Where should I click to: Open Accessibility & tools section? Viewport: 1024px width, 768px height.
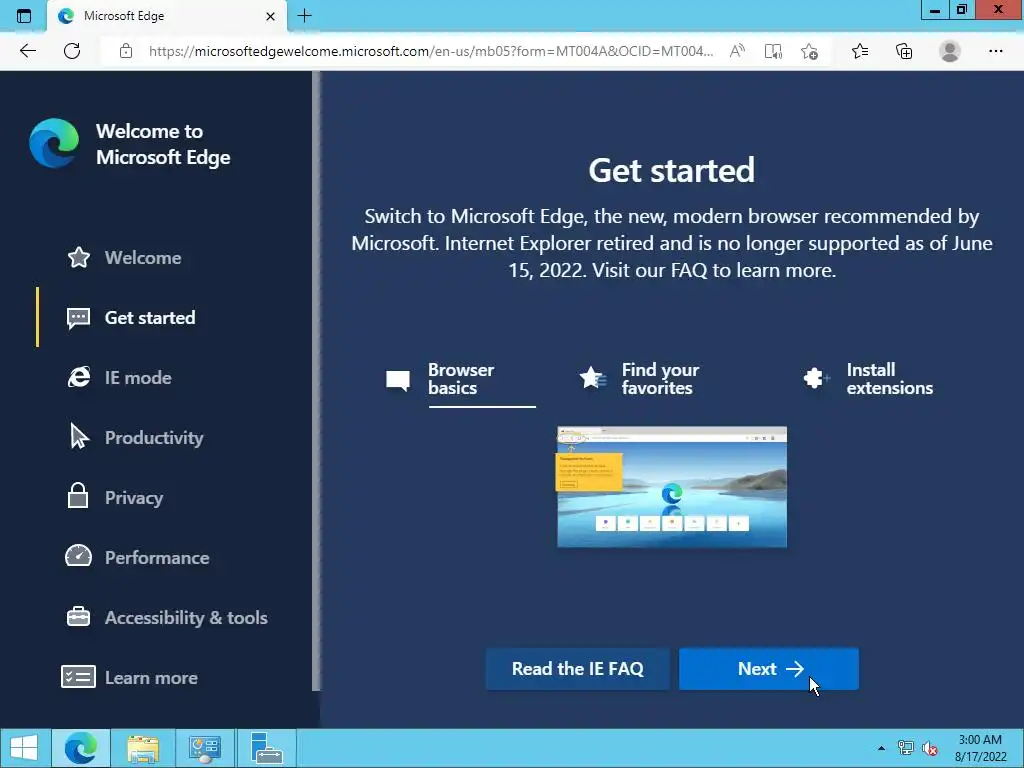186,618
